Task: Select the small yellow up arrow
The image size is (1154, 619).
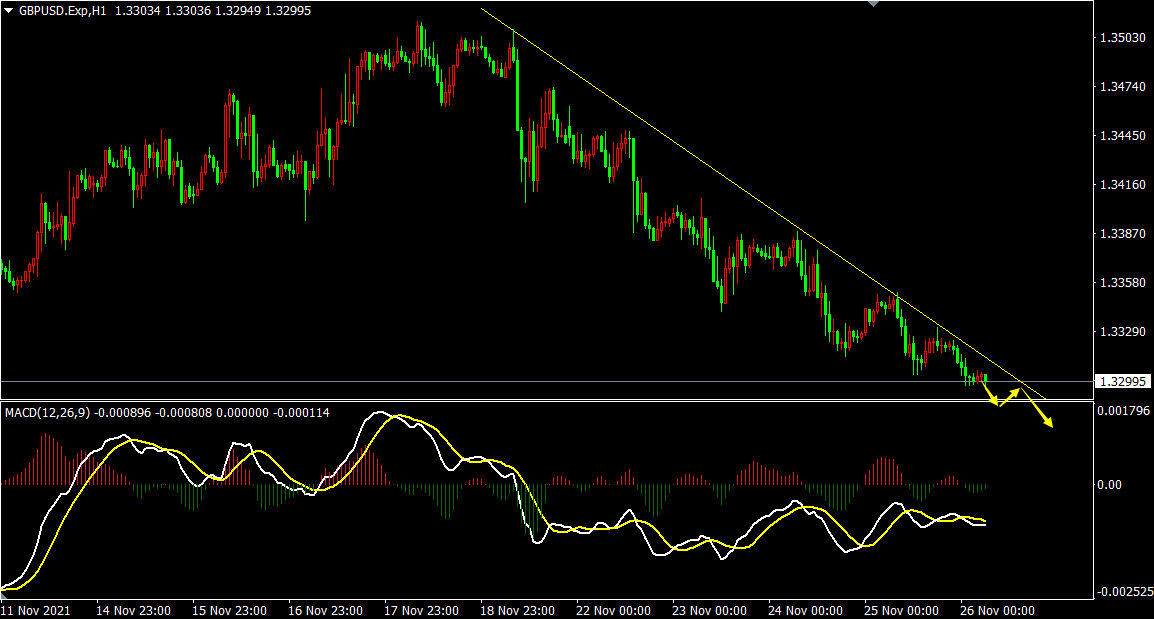Action: pos(1011,395)
